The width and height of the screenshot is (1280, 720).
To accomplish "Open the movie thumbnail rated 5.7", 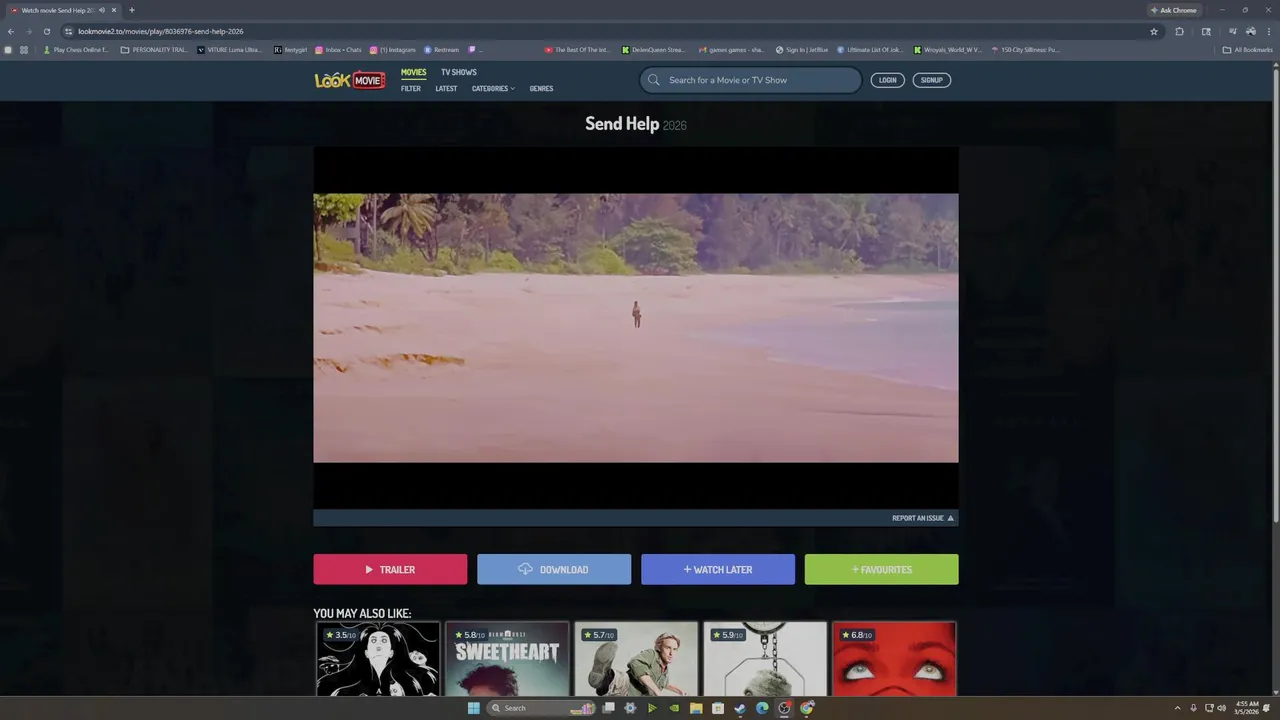I will point(636,659).
